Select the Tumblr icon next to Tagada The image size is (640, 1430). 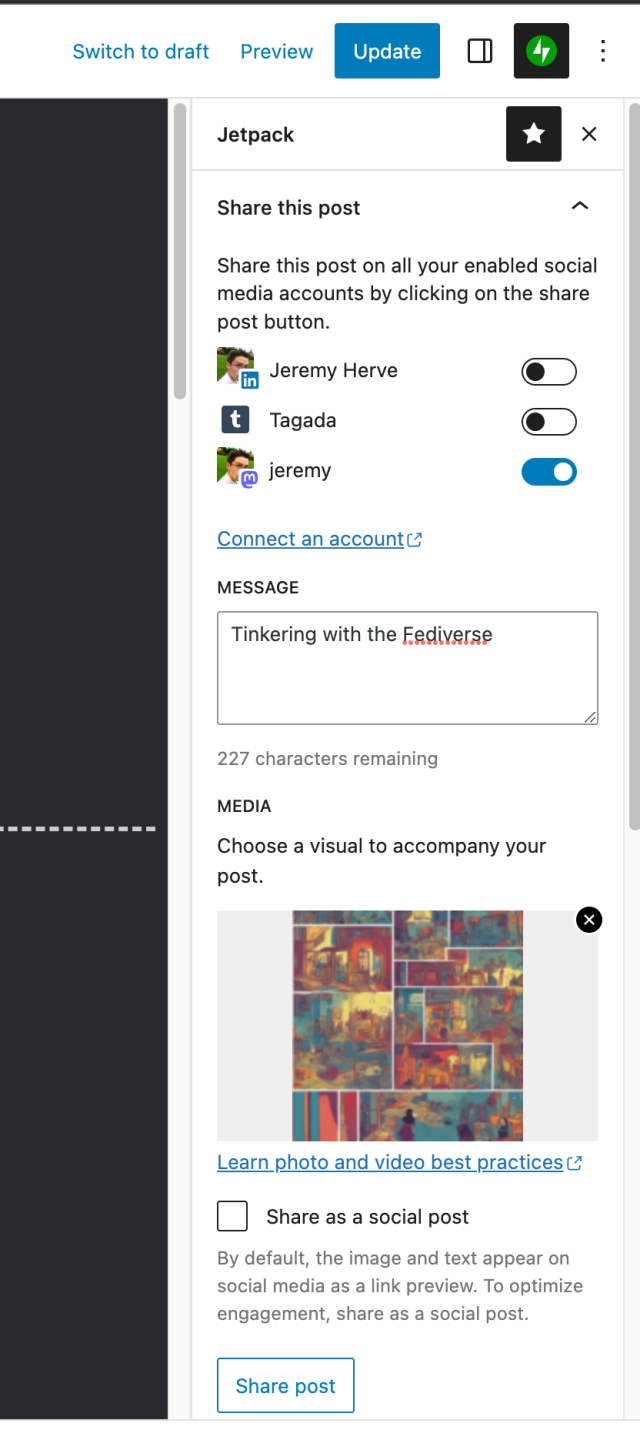(234, 419)
